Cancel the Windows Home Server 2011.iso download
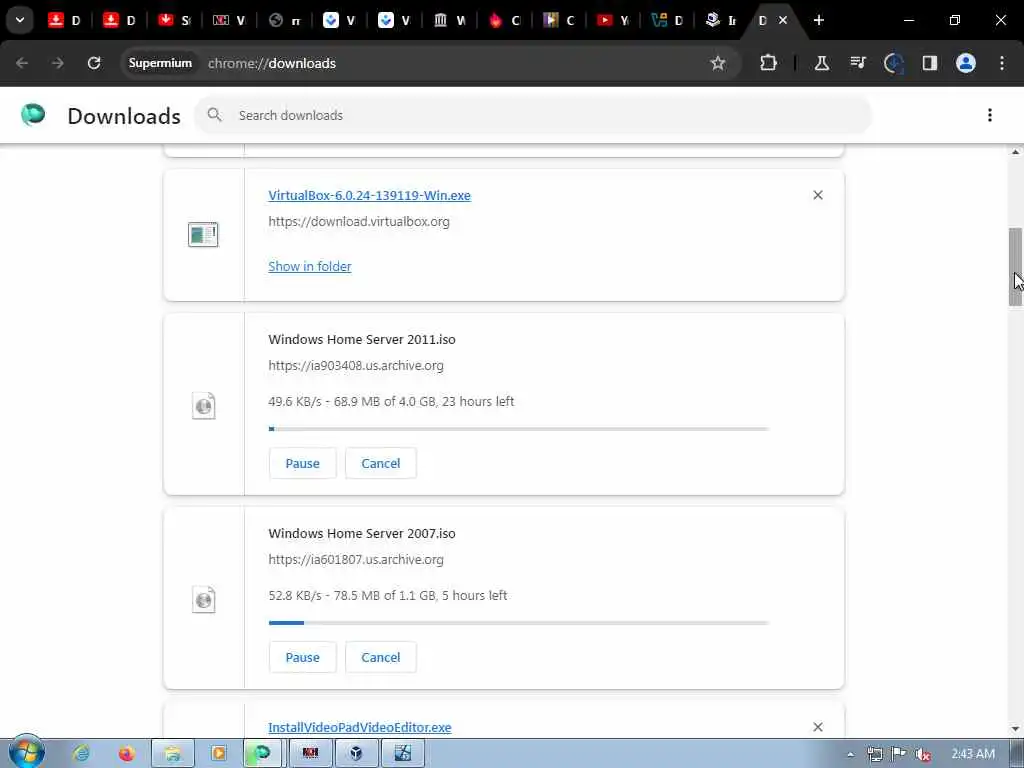Screen dimensions: 1024x768 381,463
